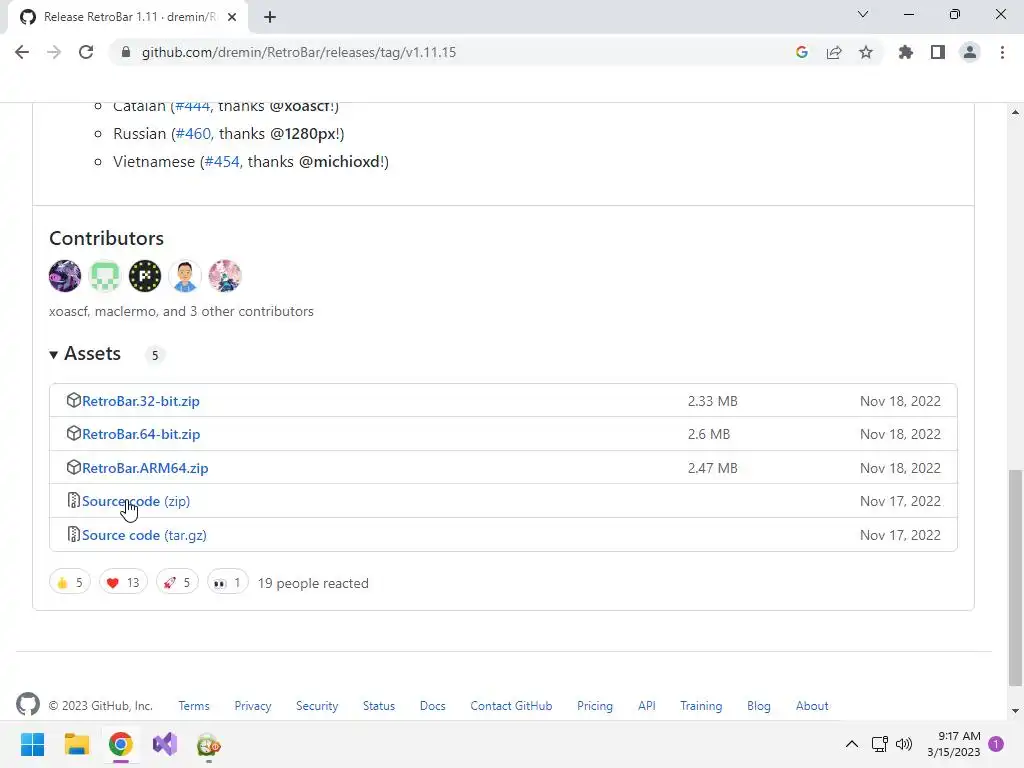
Task: Share this page using share icon
Action: pos(833,52)
